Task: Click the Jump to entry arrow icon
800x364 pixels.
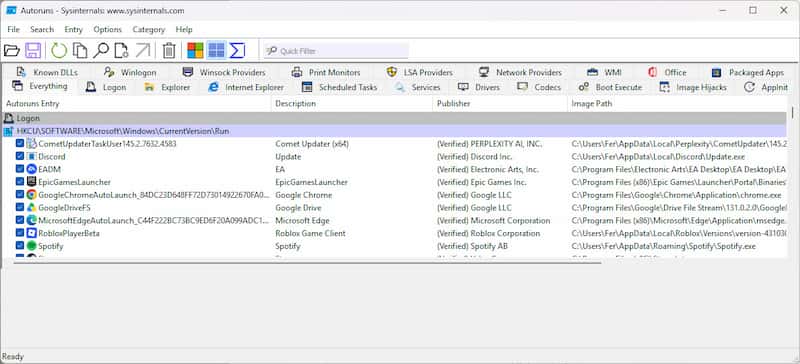Action: pos(143,51)
